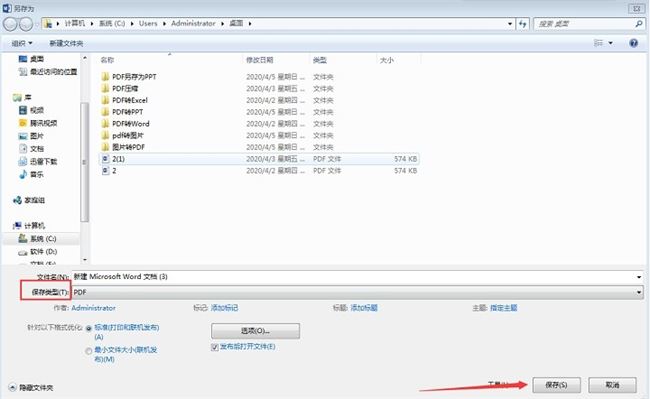
Task: Change the view layout icon
Action: point(598,43)
